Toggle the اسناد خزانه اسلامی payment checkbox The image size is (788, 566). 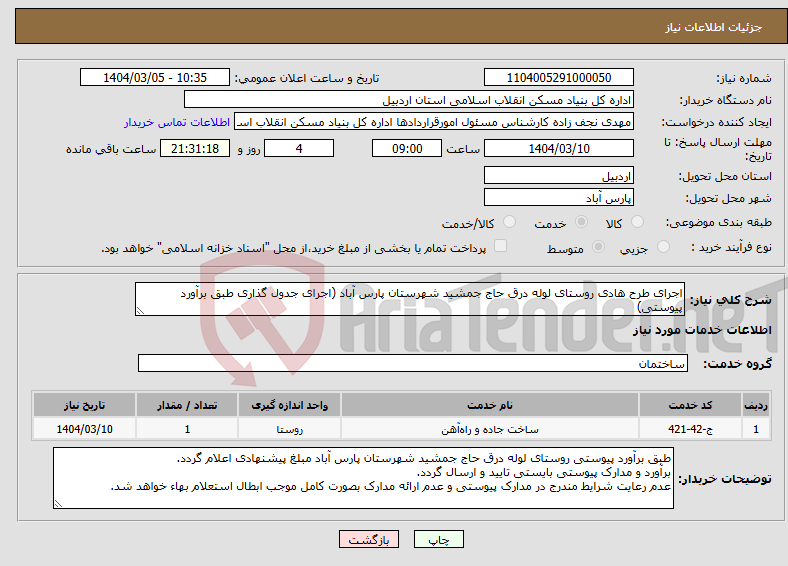pos(501,245)
